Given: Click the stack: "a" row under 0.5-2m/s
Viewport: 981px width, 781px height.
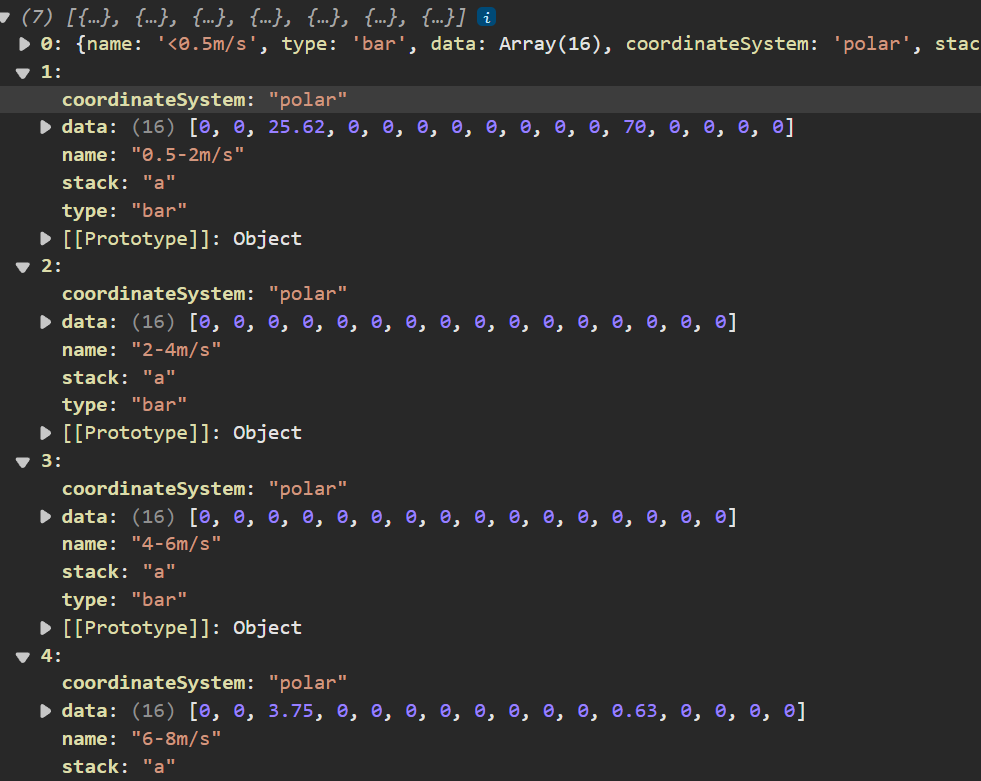Looking at the screenshot, I should [x=118, y=183].
